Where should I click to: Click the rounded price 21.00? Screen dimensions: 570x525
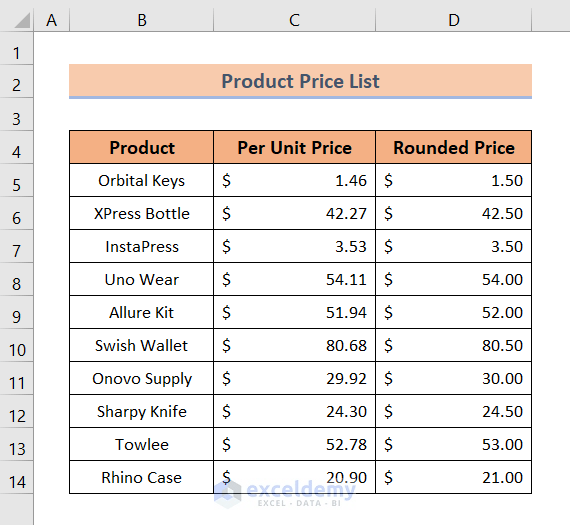(x=453, y=477)
